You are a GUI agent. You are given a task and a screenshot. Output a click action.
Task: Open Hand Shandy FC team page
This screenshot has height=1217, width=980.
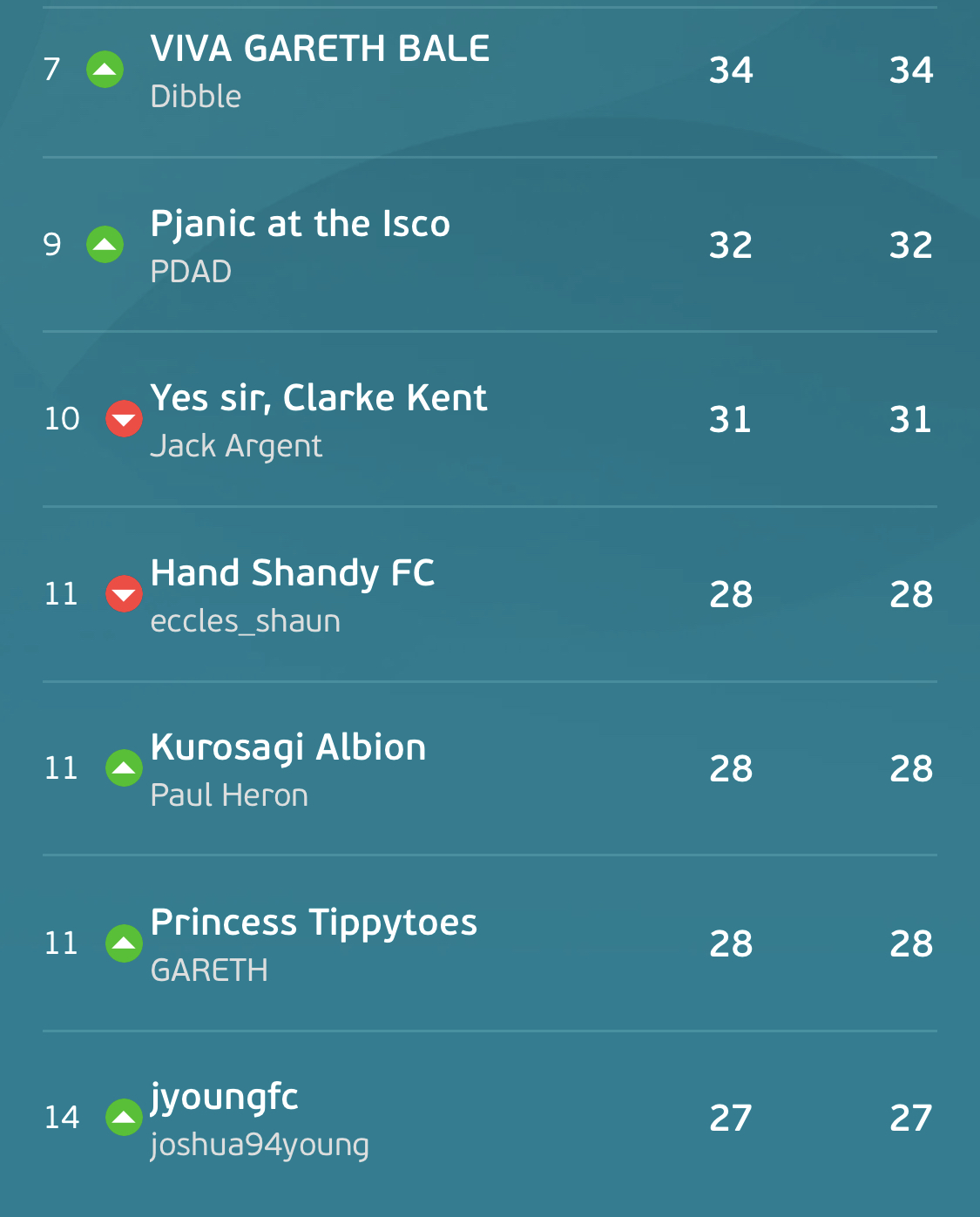click(292, 573)
